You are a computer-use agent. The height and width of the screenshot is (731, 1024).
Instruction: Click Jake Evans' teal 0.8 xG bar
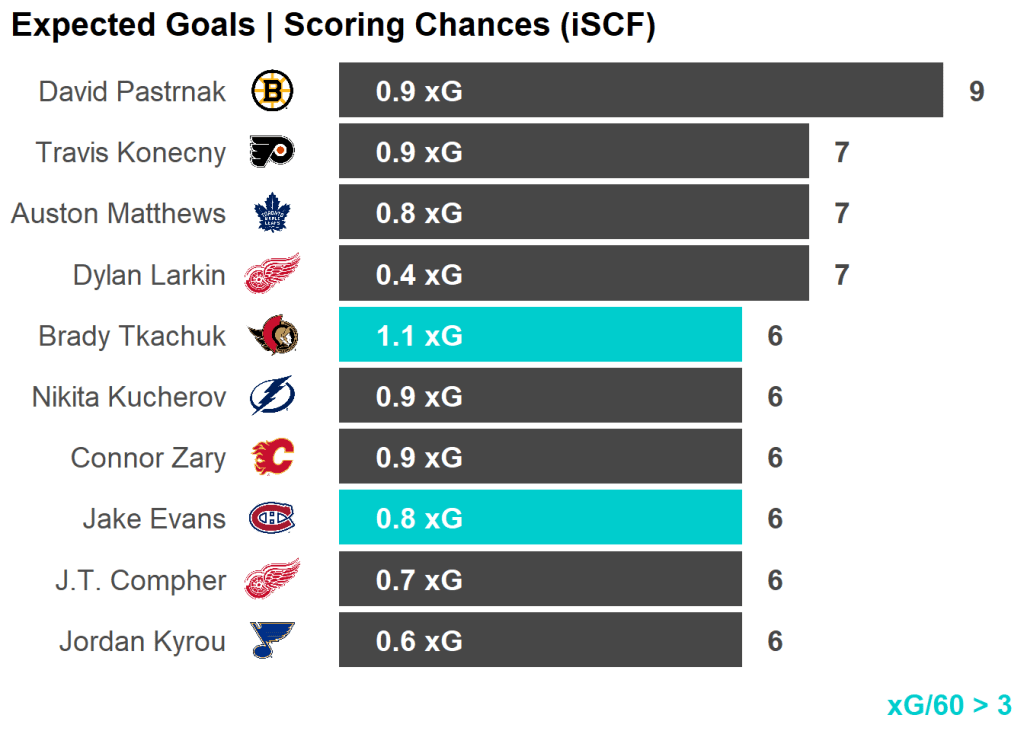[540, 518]
